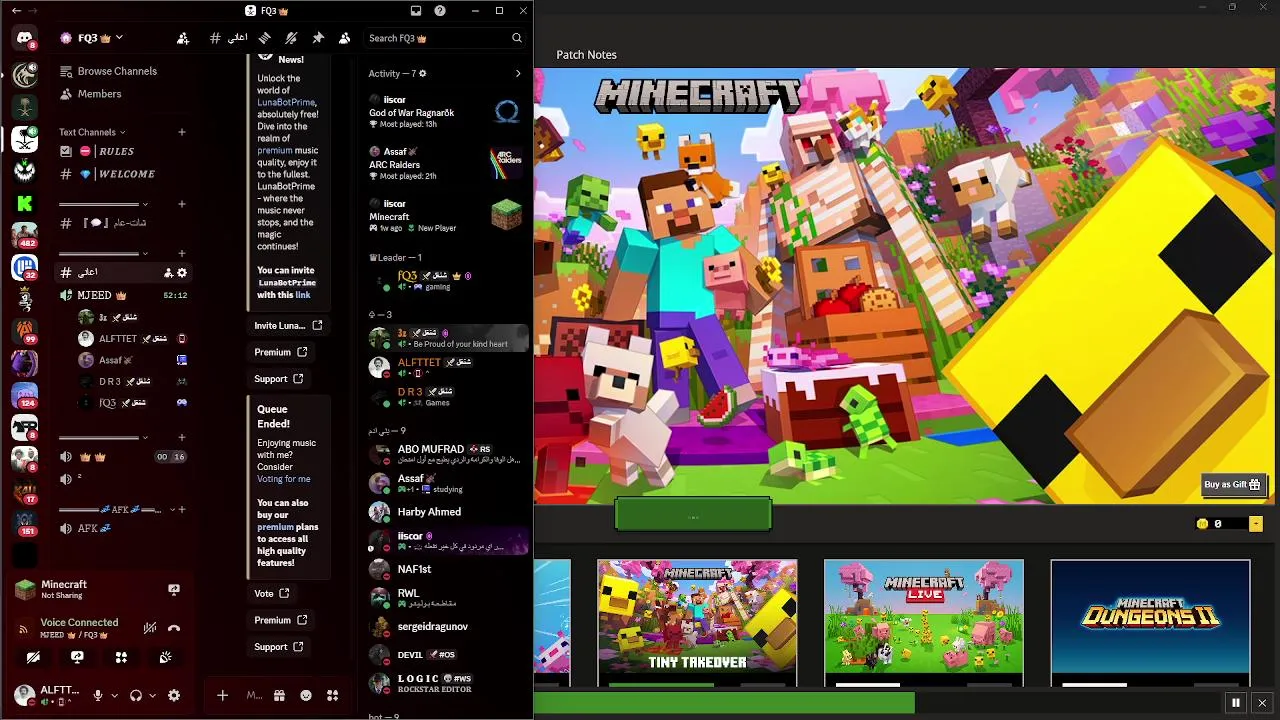This screenshot has height=720, width=1280.
Task: Click green play button in launcher
Action: [693, 515]
